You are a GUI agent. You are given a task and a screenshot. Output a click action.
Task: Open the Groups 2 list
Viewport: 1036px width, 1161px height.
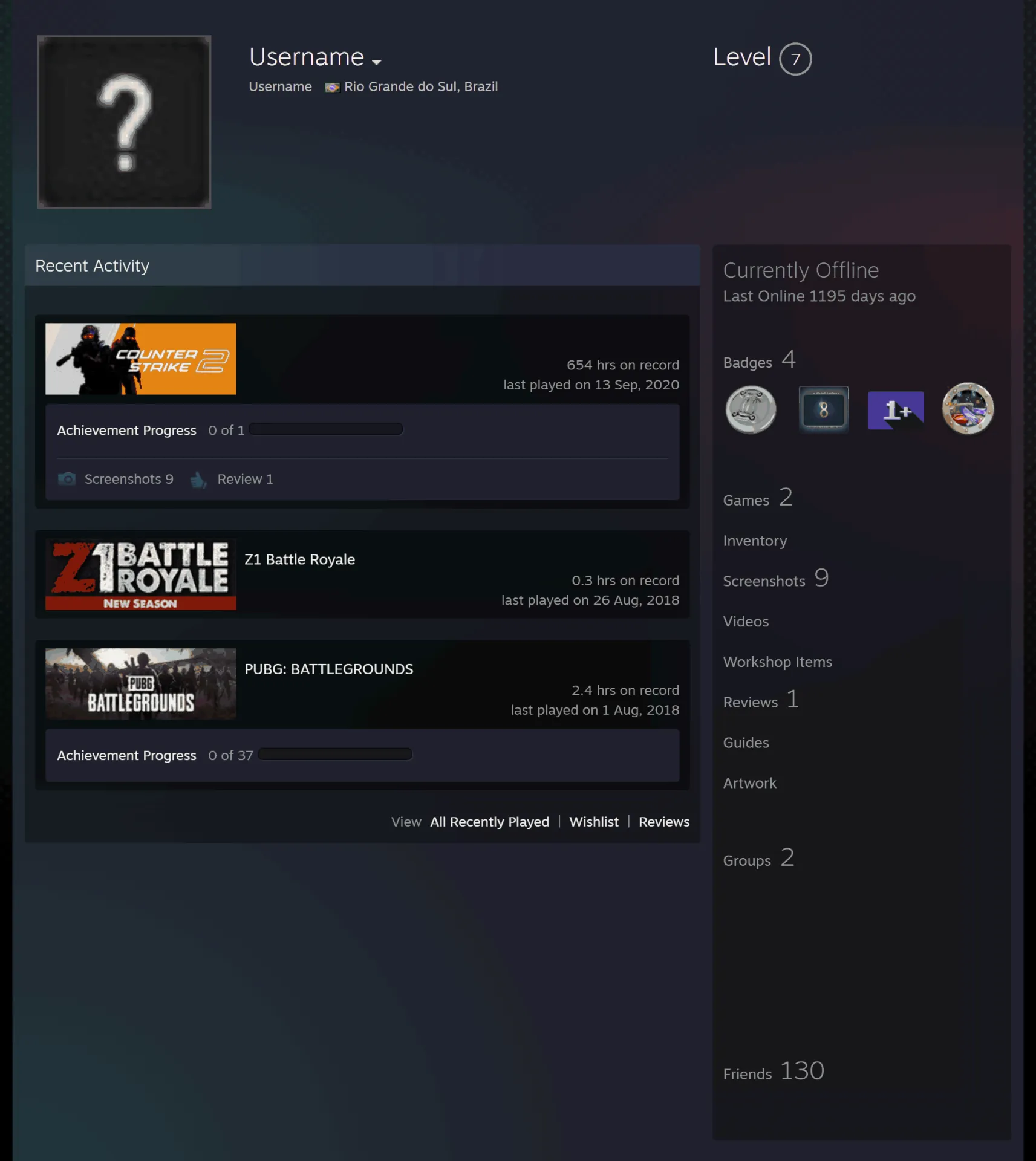pos(758,858)
